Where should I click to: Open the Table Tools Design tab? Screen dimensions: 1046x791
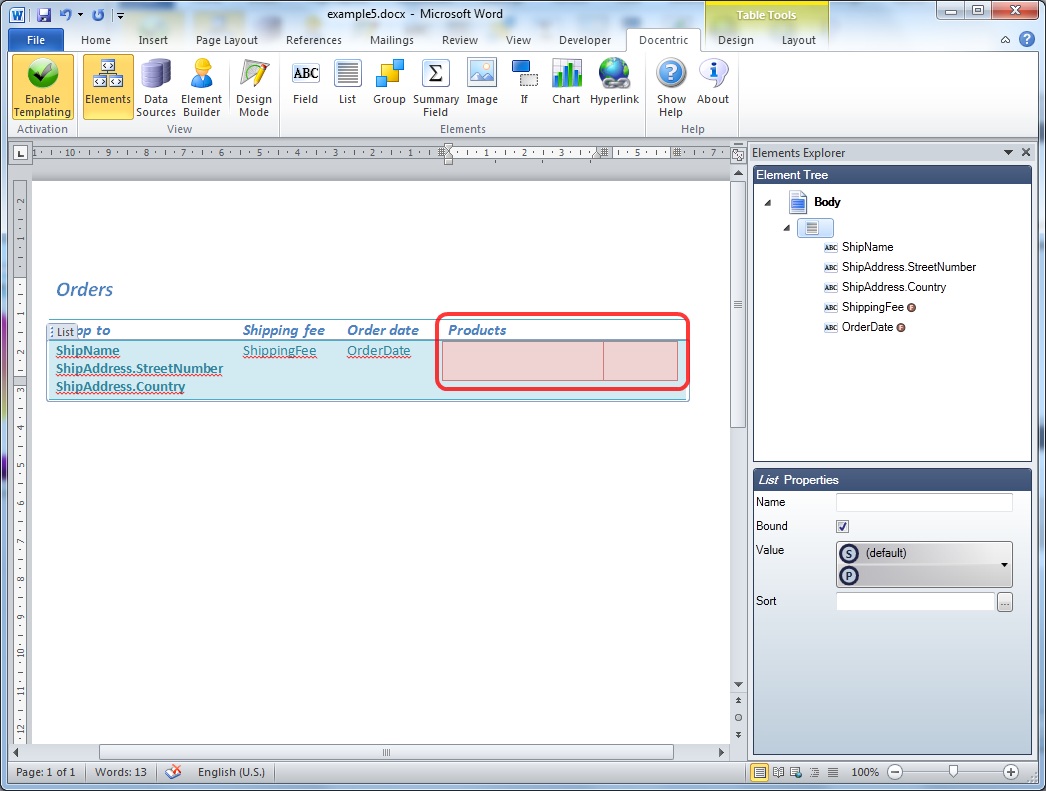pyautogui.click(x=735, y=40)
